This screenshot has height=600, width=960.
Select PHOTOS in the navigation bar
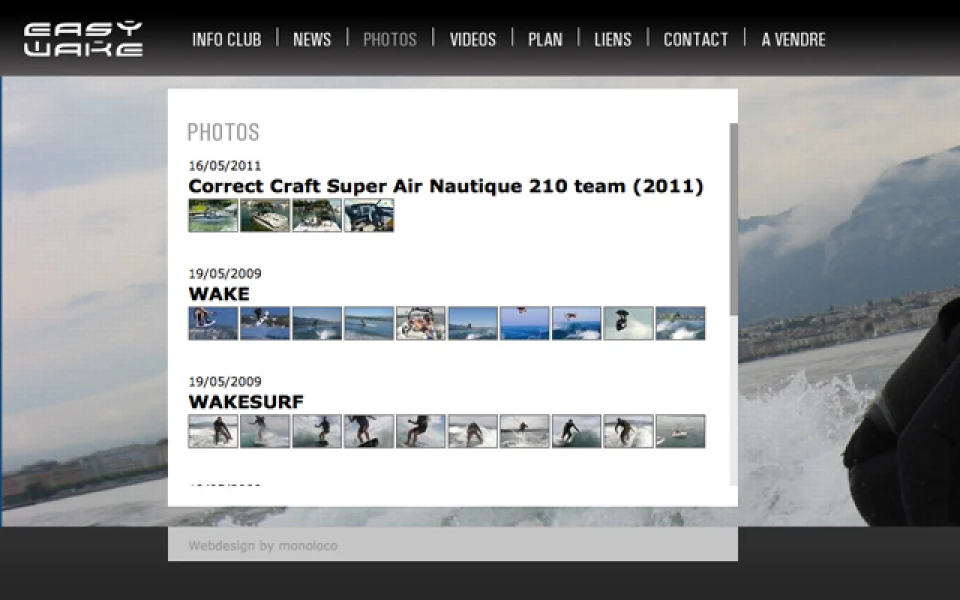coord(390,40)
